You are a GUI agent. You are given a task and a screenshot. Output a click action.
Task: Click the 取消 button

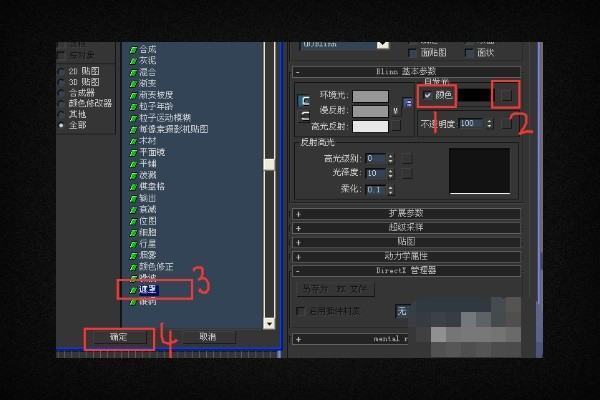pyautogui.click(x=207, y=338)
